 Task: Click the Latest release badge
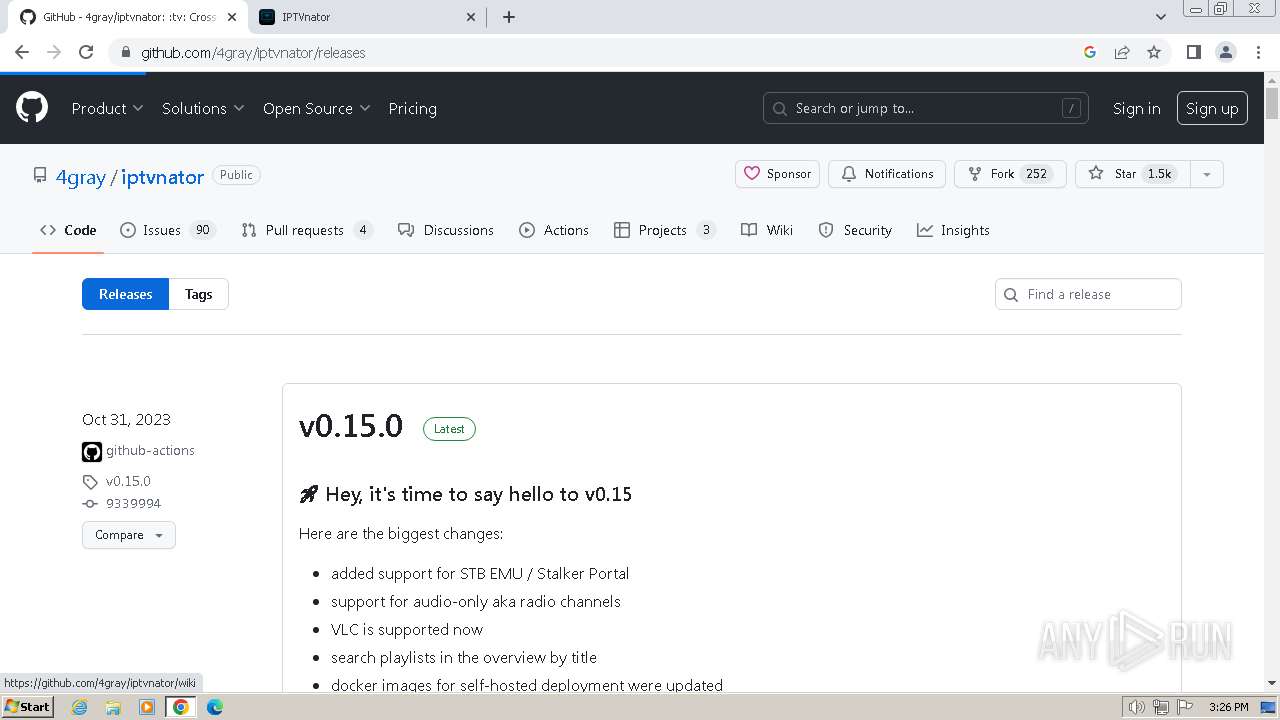pos(449,429)
